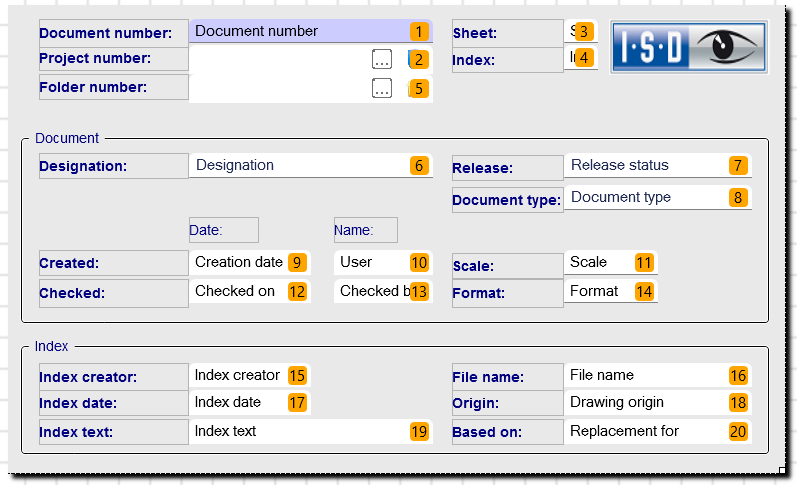Image resolution: width=797 pixels, height=485 pixels.
Task: Open Folder number browse button
Action: pyautogui.click(x=382, y=88)
